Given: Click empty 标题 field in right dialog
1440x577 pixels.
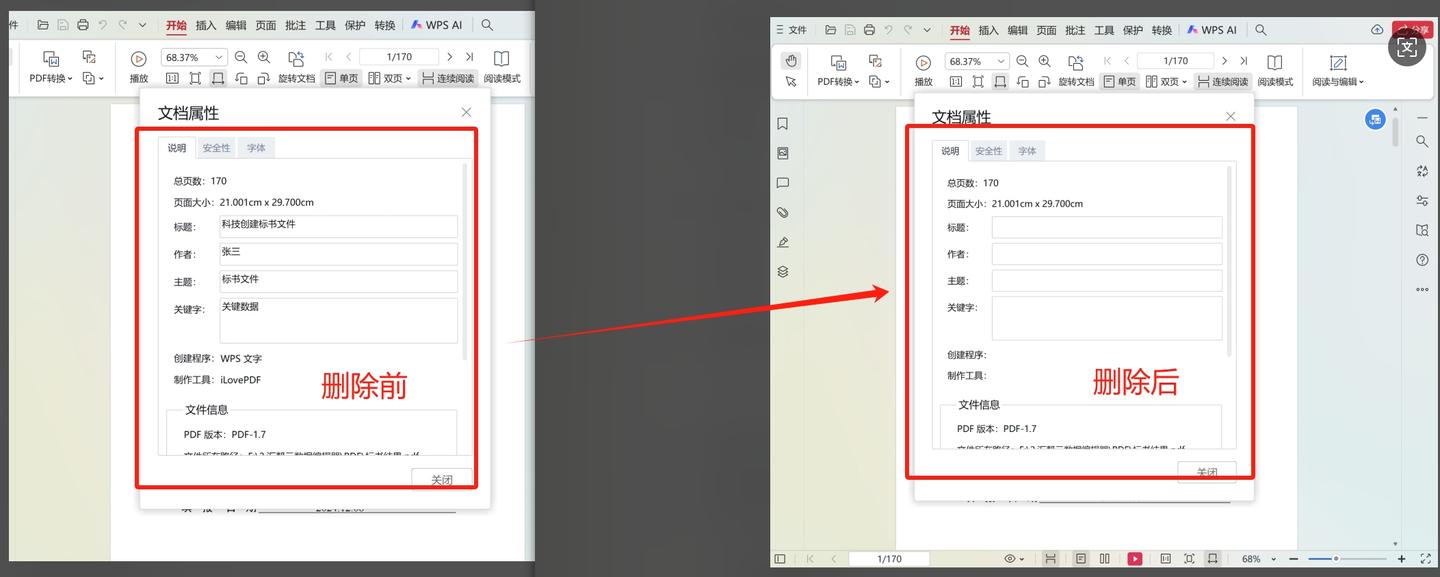Looking at the screenshot, I should [x=1107, y=227].
